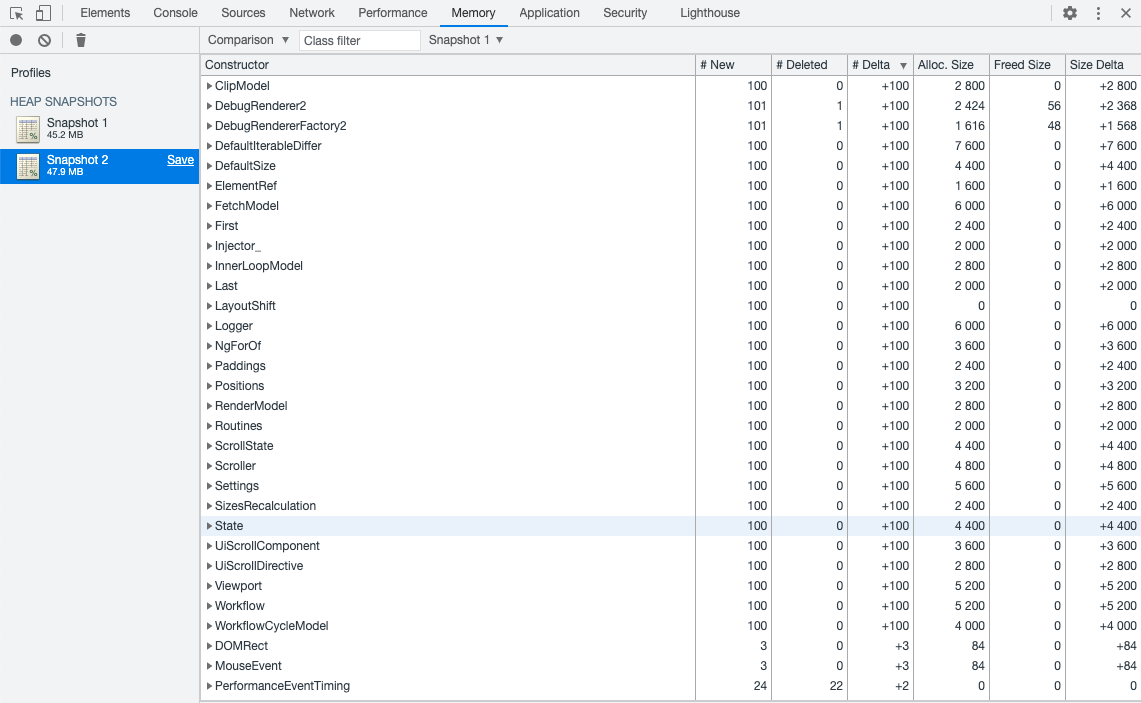Select the UiScrollDirective row
1141x703 pixels.
(x=670, y=566)
